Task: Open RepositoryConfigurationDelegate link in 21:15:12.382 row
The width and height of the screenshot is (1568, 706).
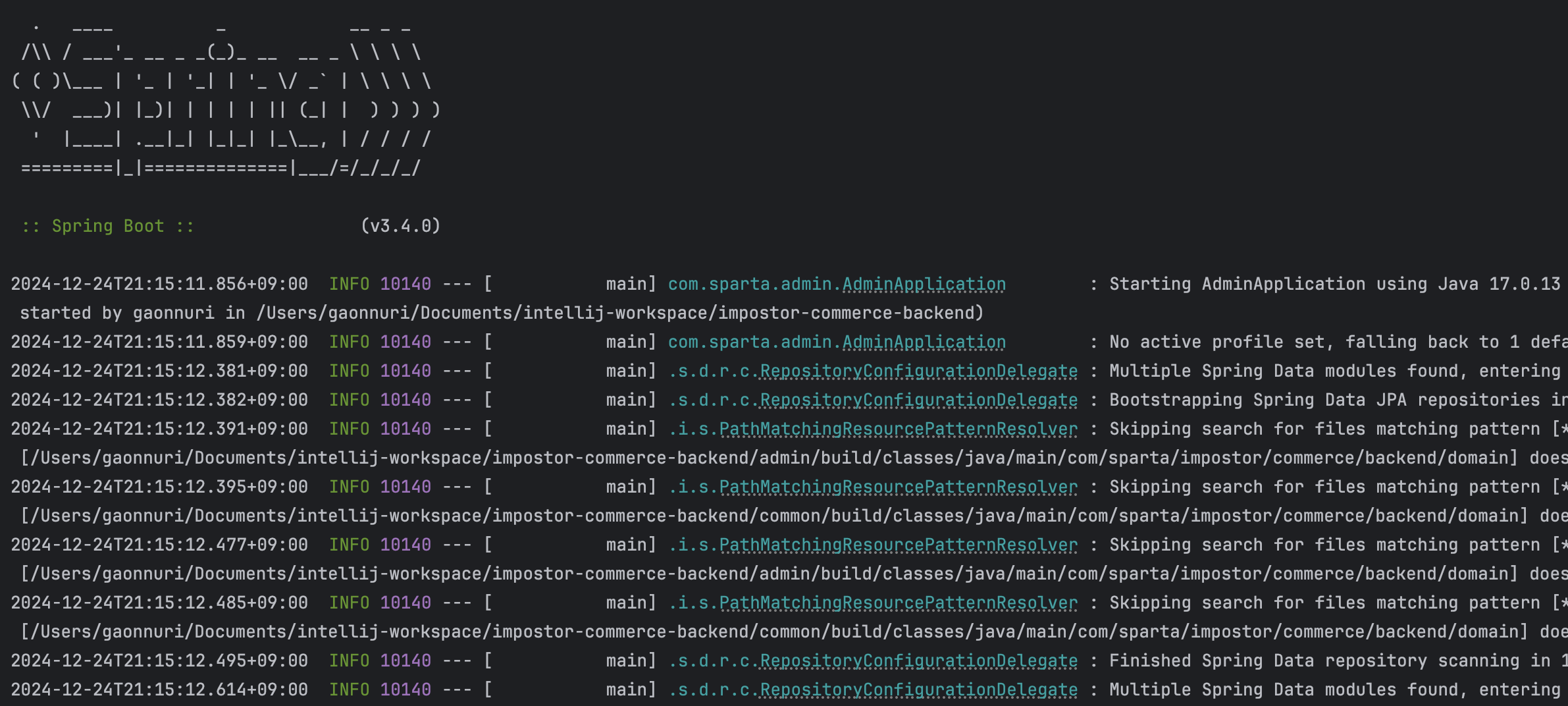Action: click(x=918, y=400)
